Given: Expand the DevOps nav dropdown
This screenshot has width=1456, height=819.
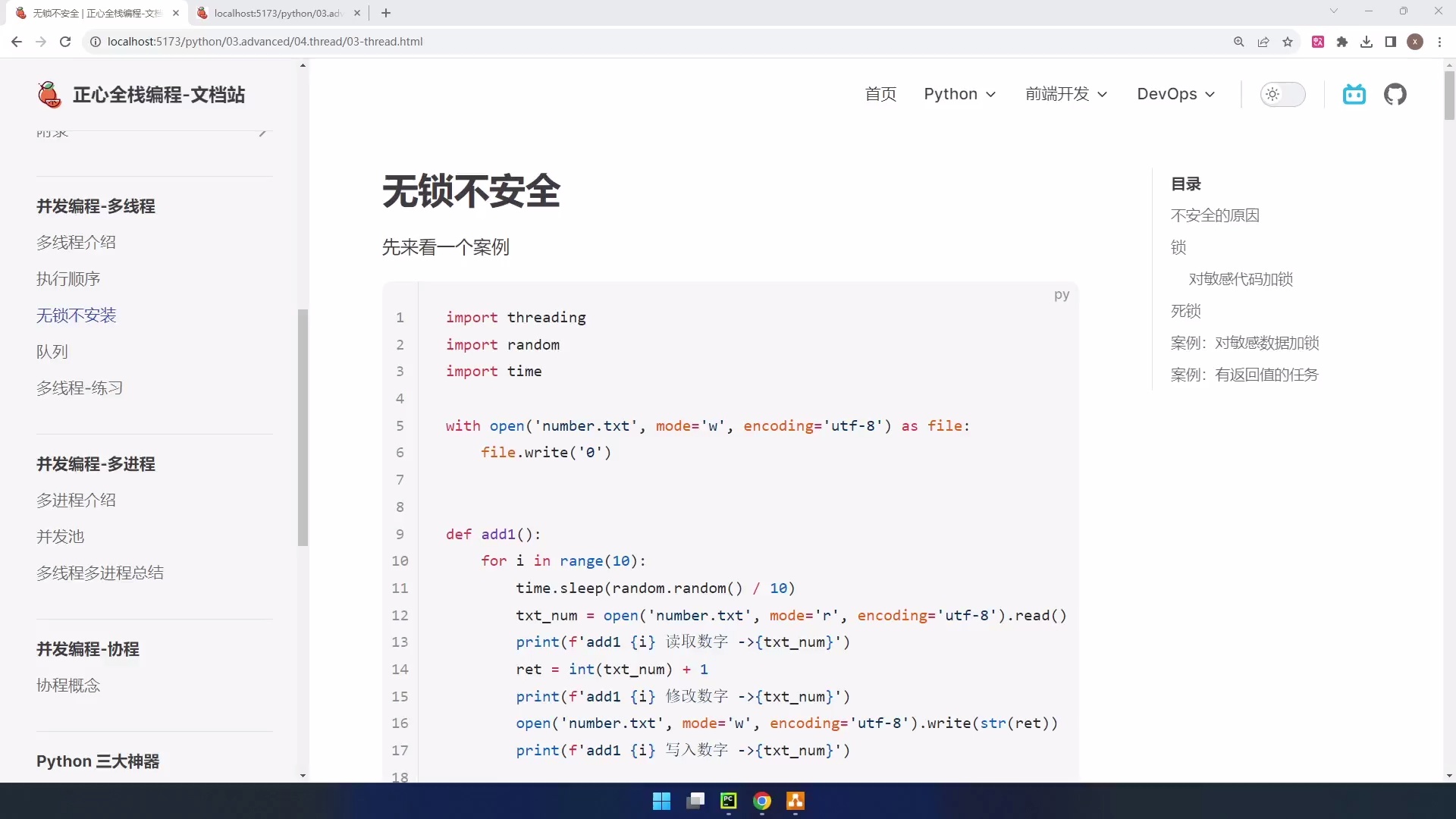Looking at the screenshot, I should [x=1175, y=94].
